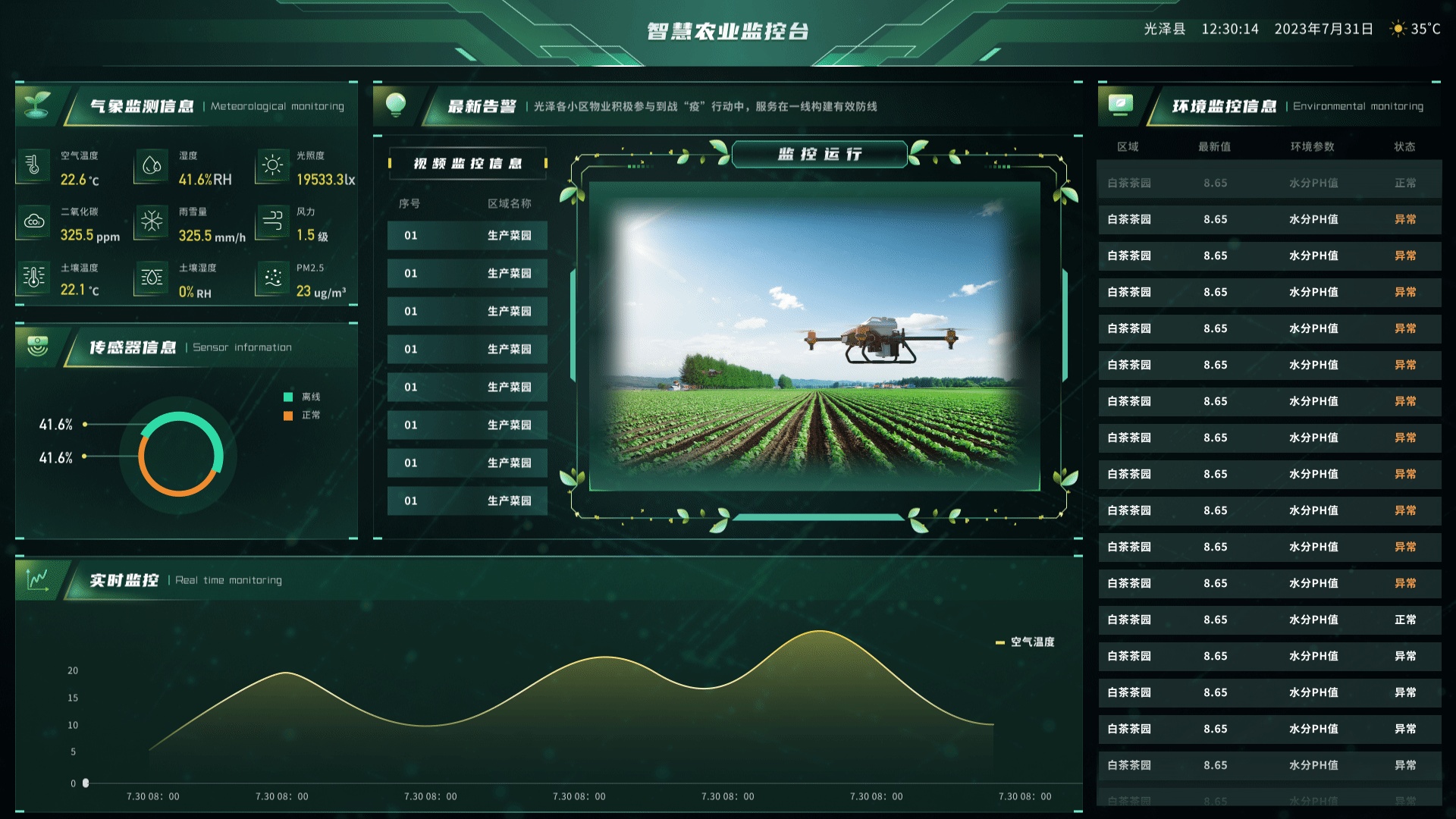Viewport: 1456px width, 819px height.
Task: Toggle the 空气温度 chart legend
Action: click(x=1025, y=642)
